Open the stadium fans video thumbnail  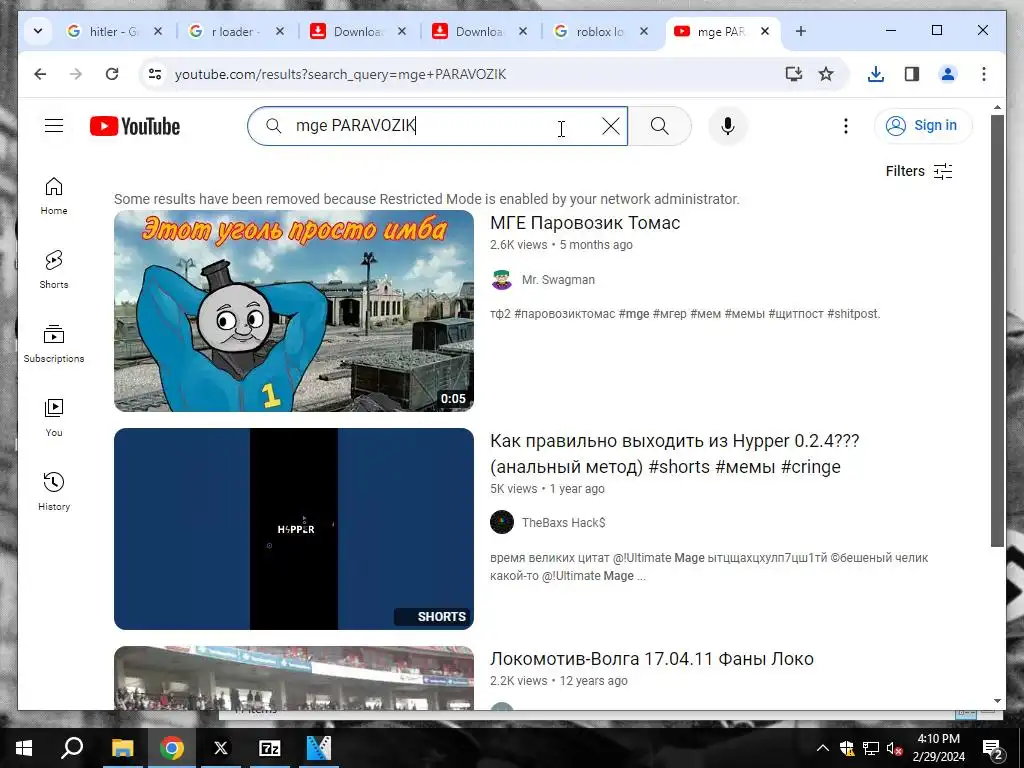[294, 678]
